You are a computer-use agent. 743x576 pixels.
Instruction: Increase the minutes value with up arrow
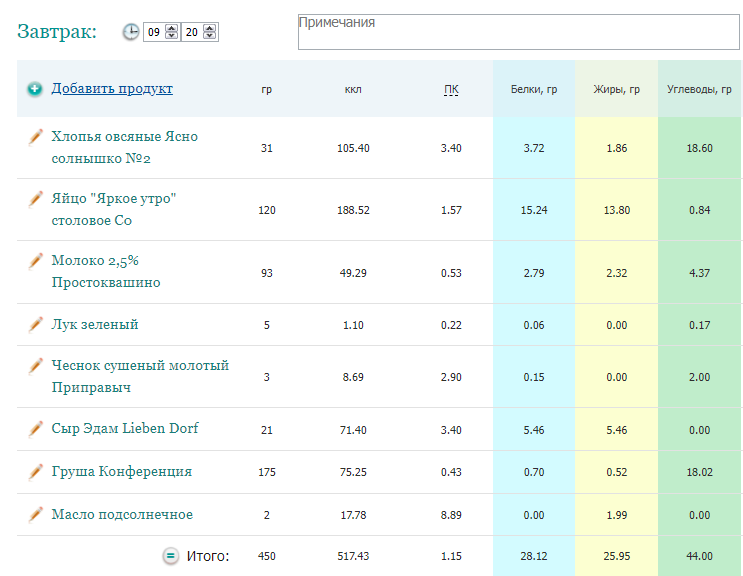209,28
